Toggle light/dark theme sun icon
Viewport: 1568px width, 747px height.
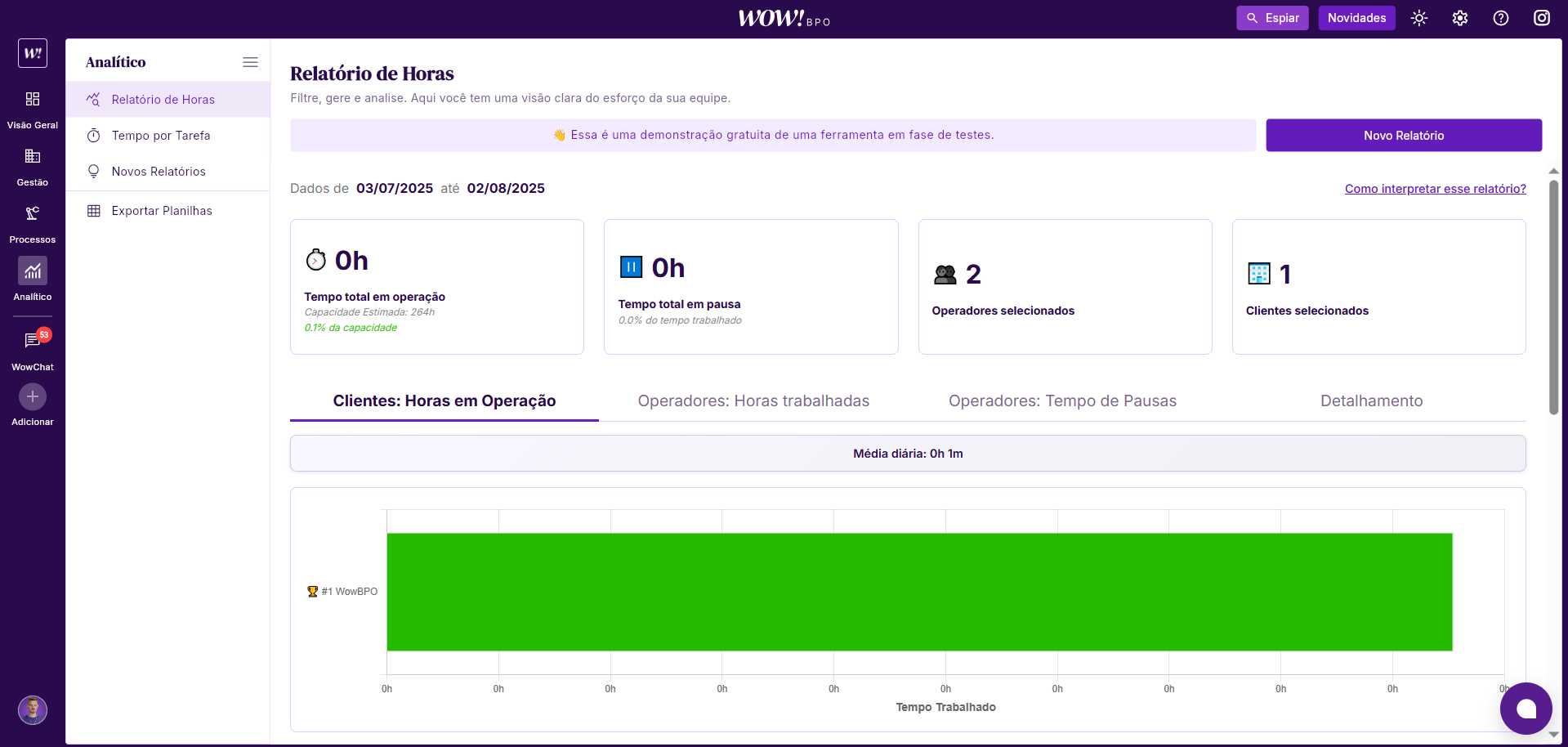point(1419,18)
